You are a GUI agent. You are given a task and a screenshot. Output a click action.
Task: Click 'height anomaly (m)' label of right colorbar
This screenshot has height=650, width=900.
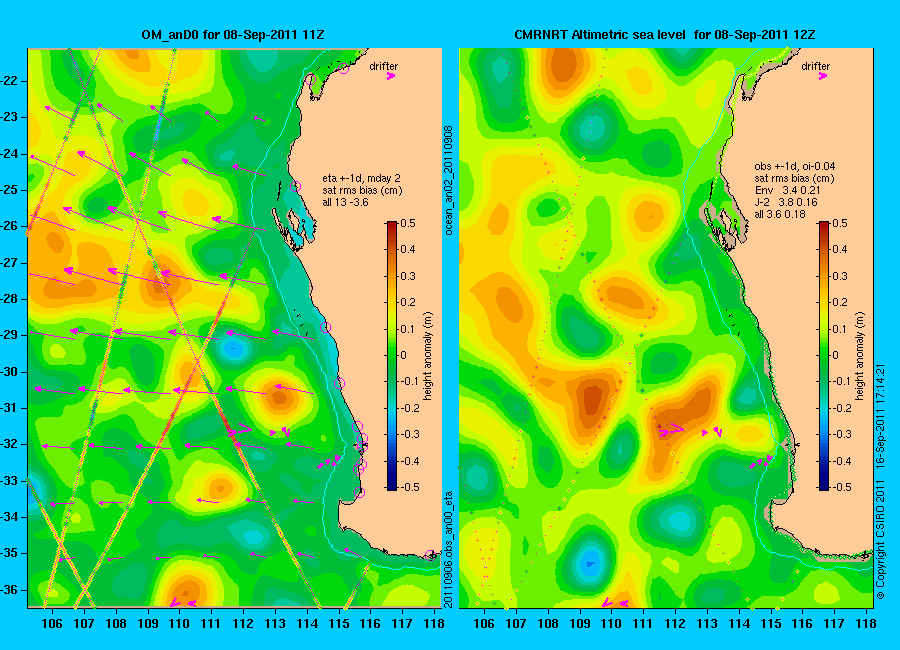point(860,356)
